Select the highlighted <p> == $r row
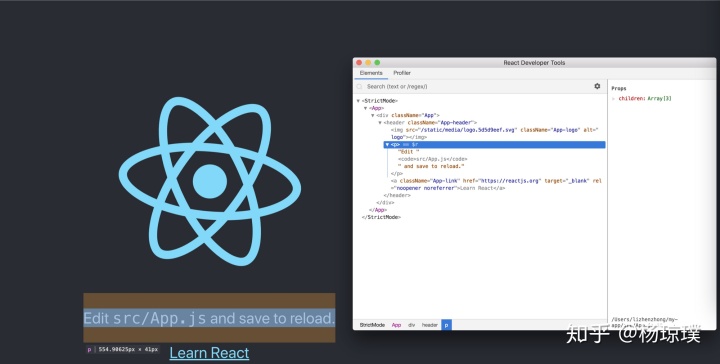This screenshot has width=720, height=364. (495, 145)
